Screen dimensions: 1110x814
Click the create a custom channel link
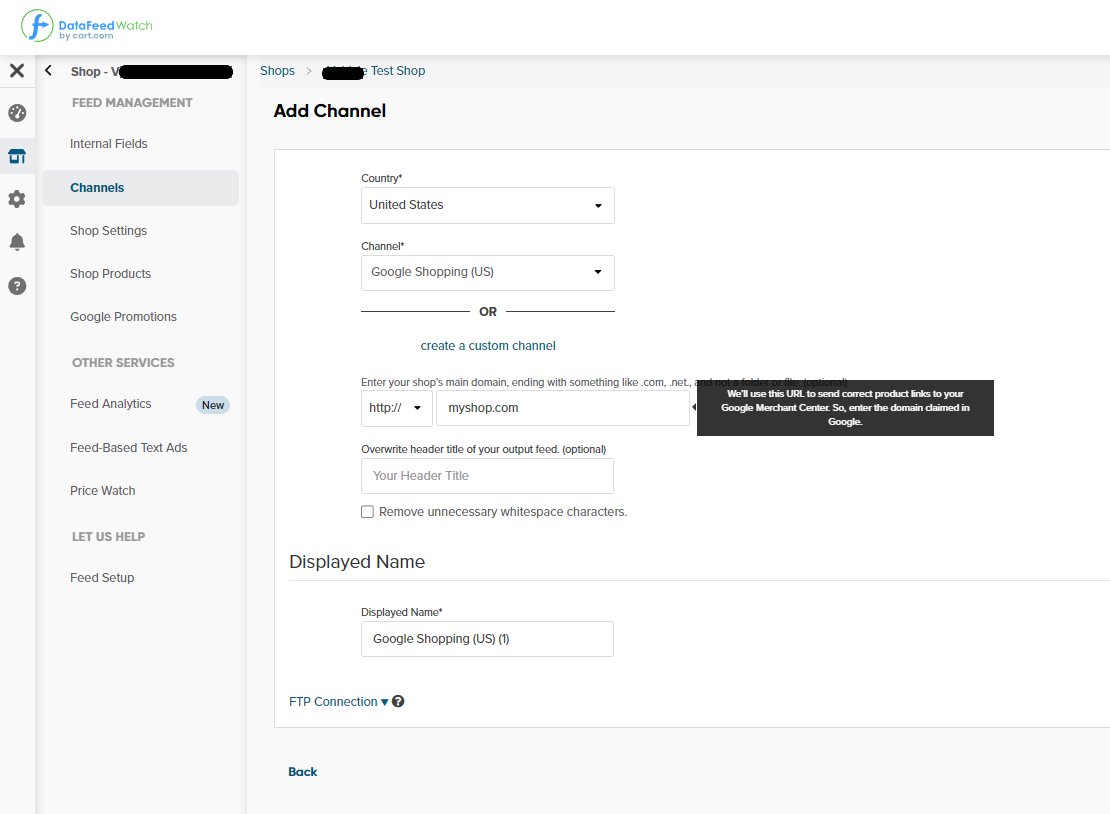487,345
